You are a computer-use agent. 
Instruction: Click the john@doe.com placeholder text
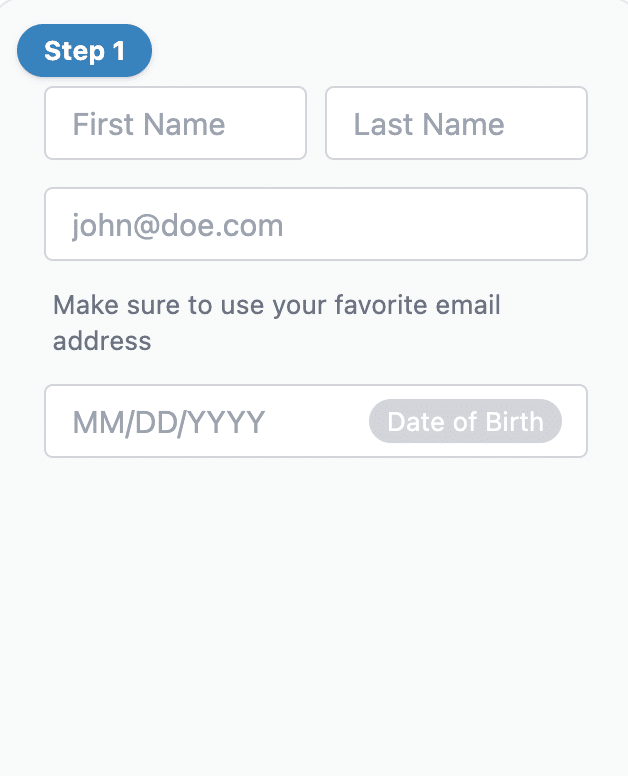click(x=178, y=225)
